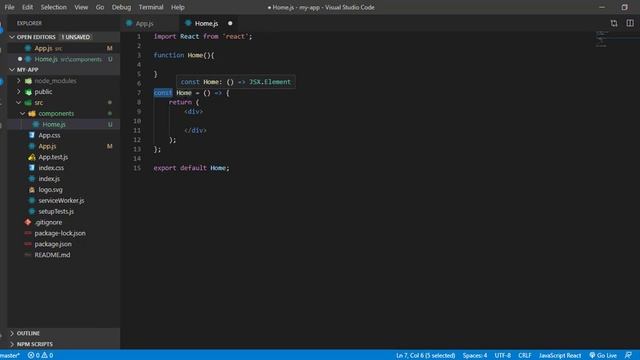The width and height of the screenshot is (640, 360).
Task: Open the View menu
Action: point(81,7)
